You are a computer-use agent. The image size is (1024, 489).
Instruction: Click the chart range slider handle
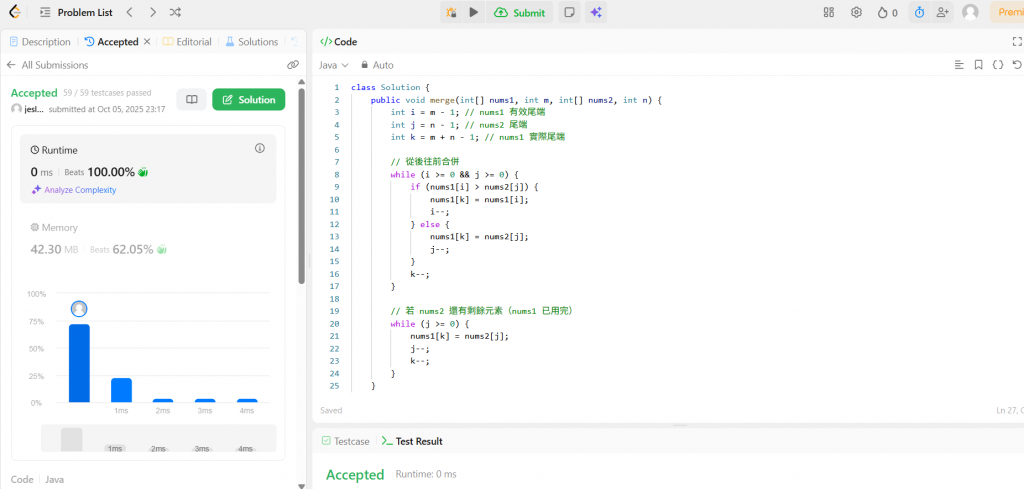(72, 439)
